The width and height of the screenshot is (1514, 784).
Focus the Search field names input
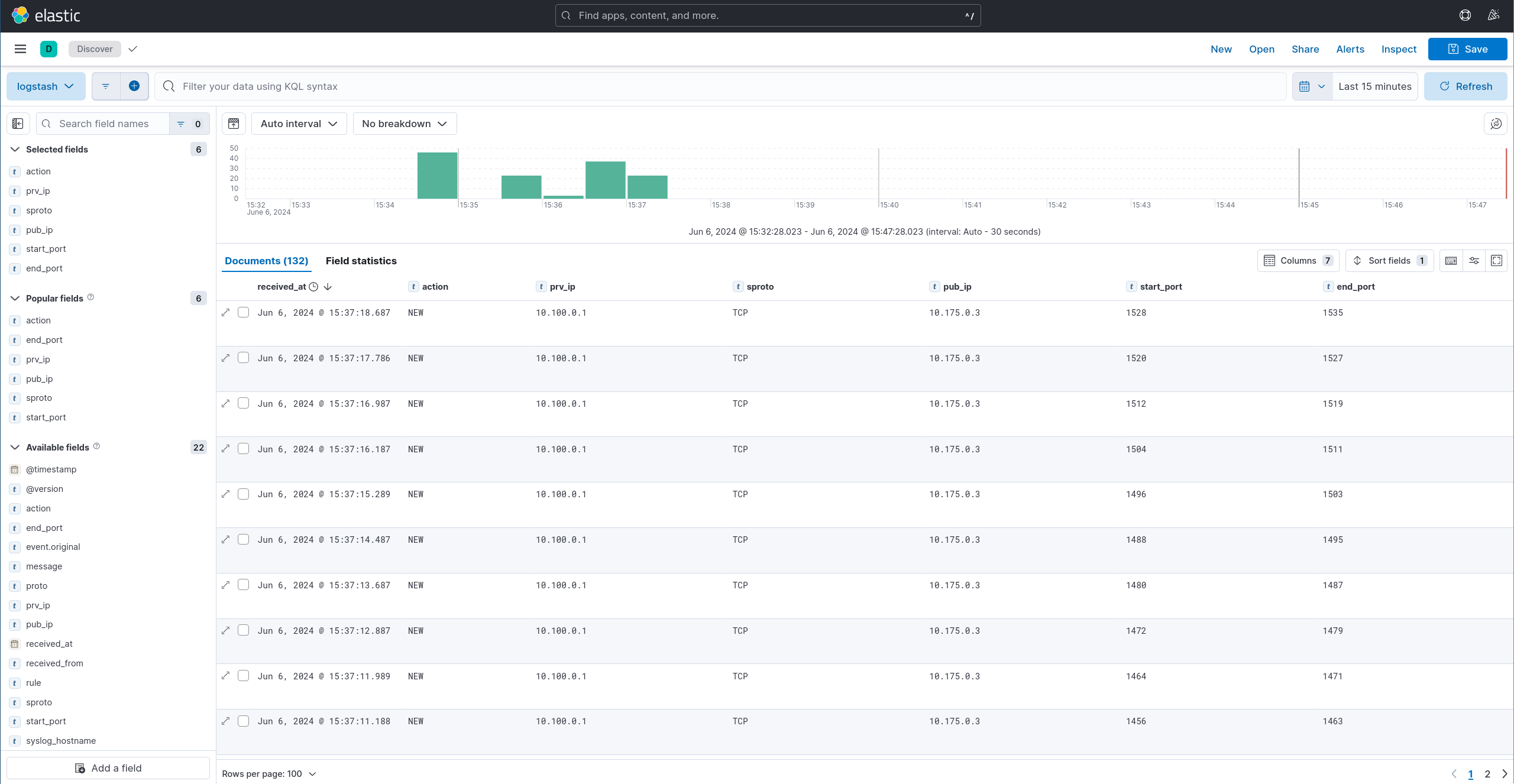click(x=103, y=124)
